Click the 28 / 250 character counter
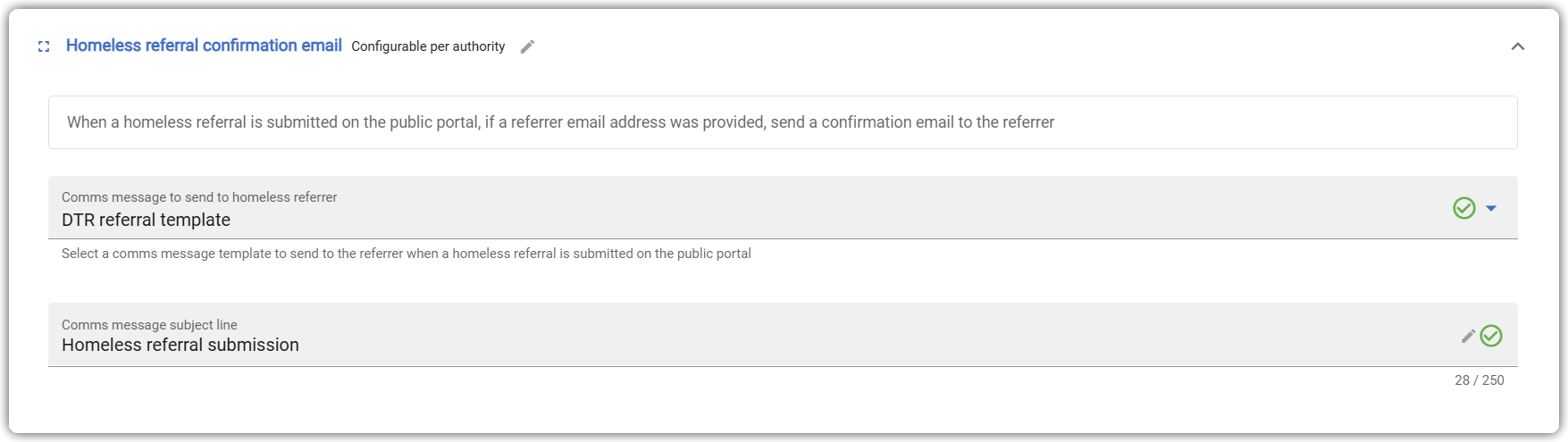Image resolution: width=1568 pixels, height=442 pixels. [x=1480, y=380]
